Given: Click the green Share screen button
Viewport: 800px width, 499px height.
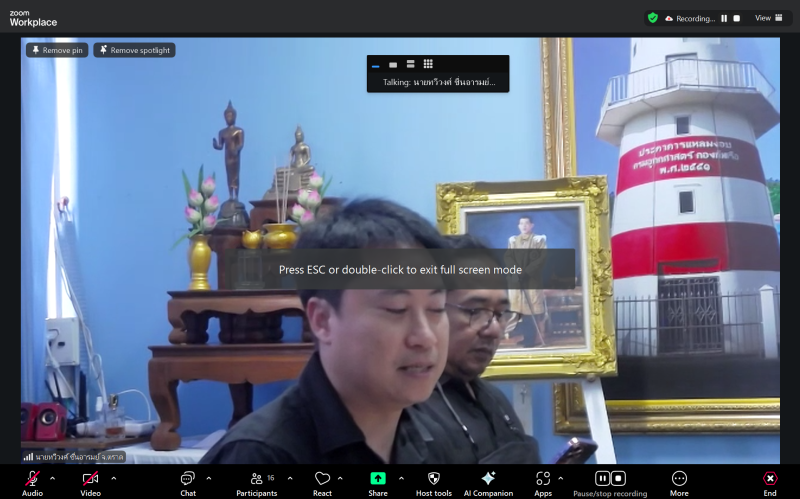Looking at the screenshot, I should tap(378, 479).
